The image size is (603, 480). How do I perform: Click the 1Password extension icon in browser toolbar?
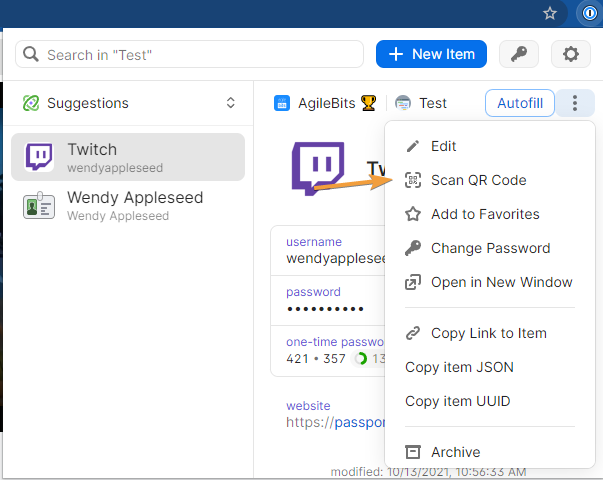588,13
